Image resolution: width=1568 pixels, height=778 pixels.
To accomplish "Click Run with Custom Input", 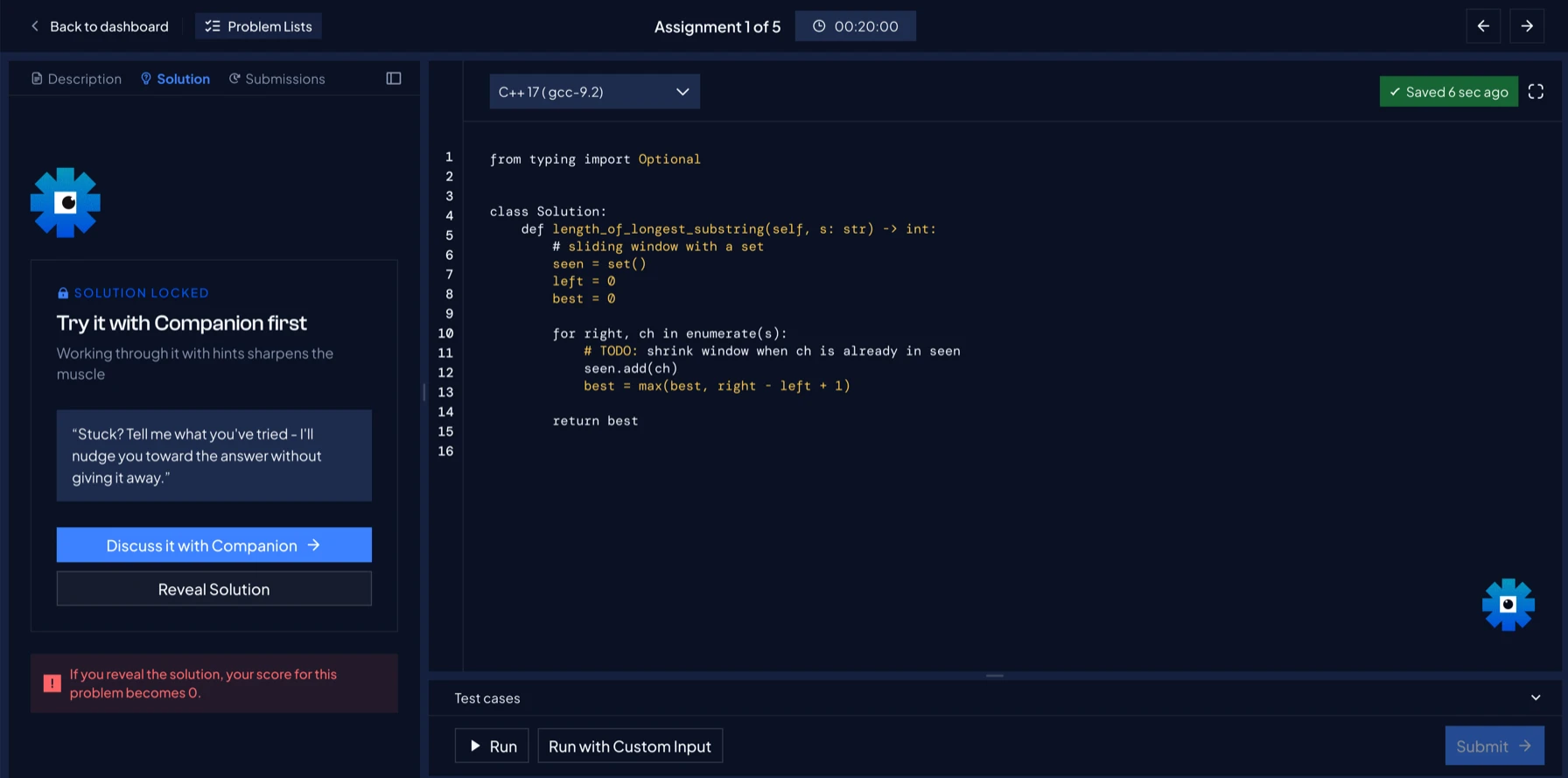I will point(630,746).
